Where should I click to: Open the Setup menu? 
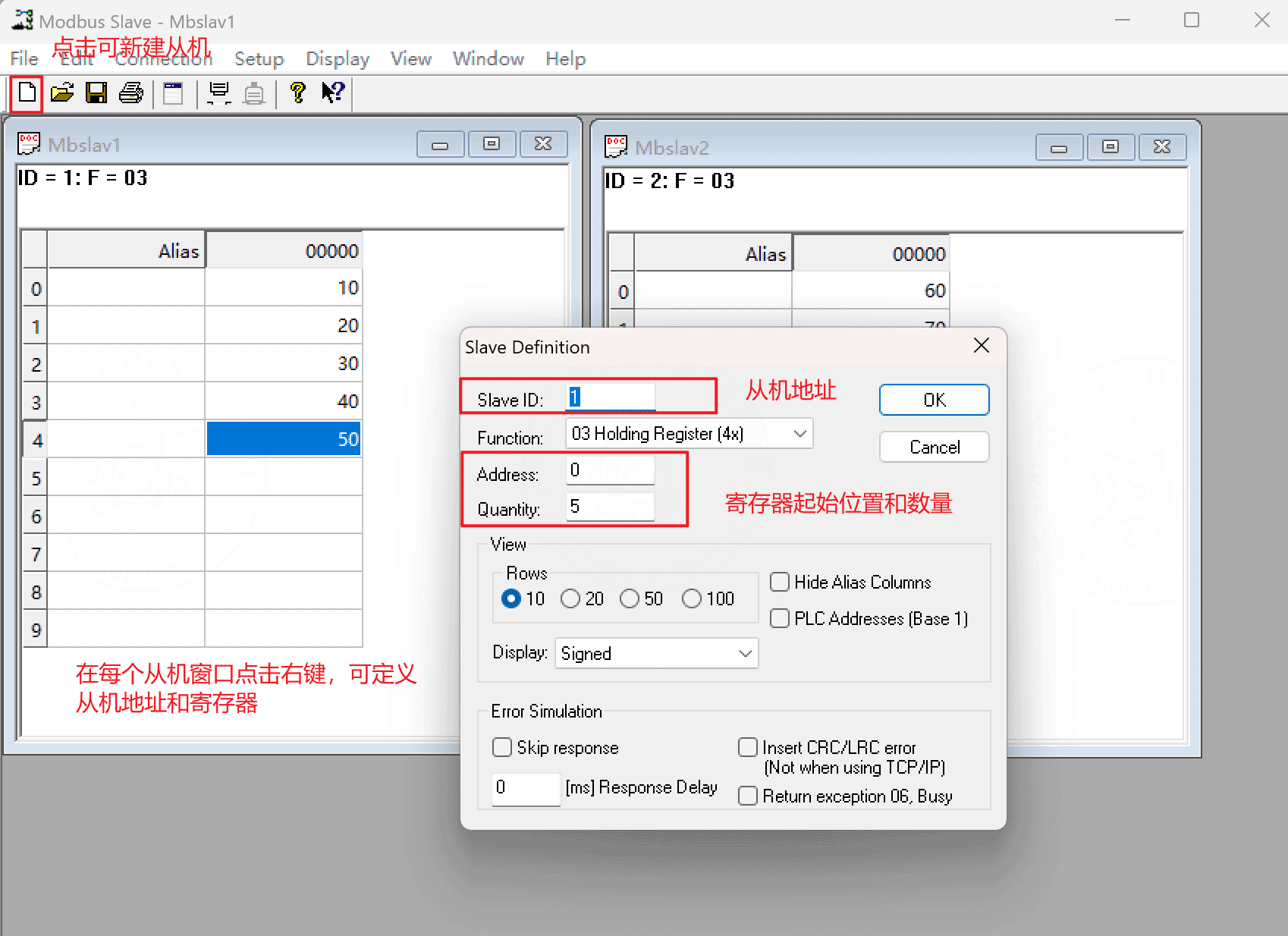pyautogui.click(x=259, y=58)
